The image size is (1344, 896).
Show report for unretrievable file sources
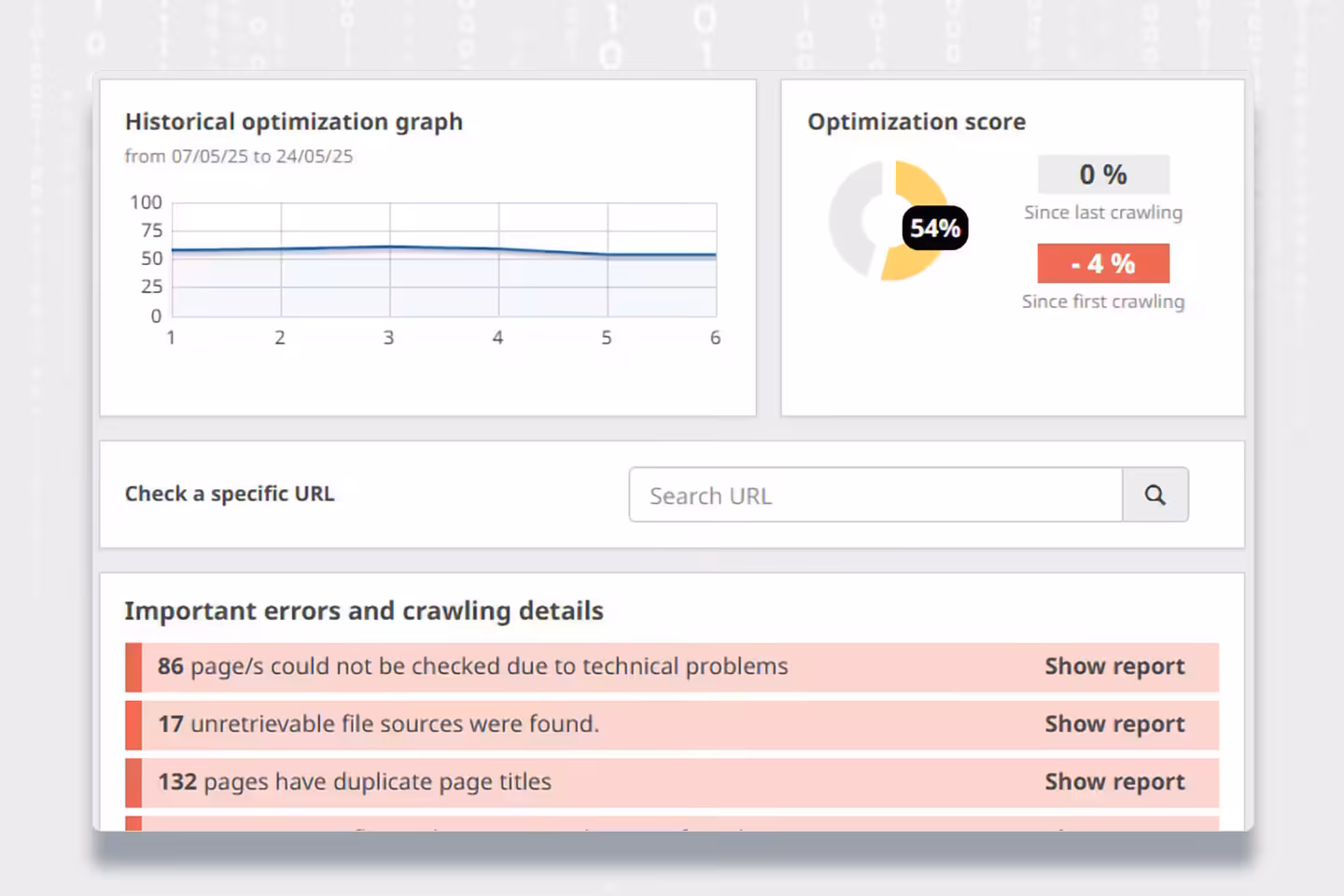pyautogui.click(x=1114, y=724)
